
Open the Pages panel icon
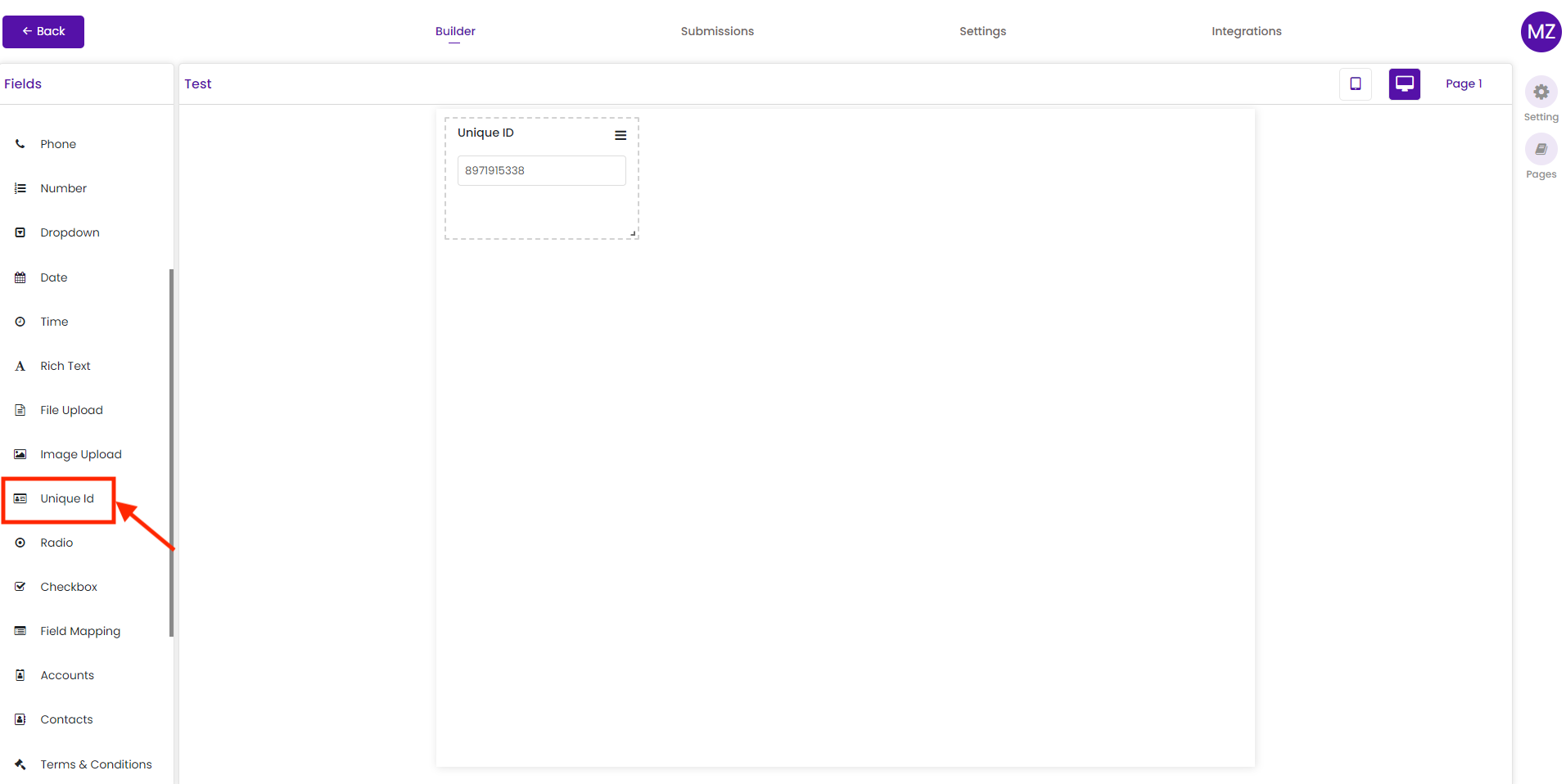click(x=1541, y=149)
